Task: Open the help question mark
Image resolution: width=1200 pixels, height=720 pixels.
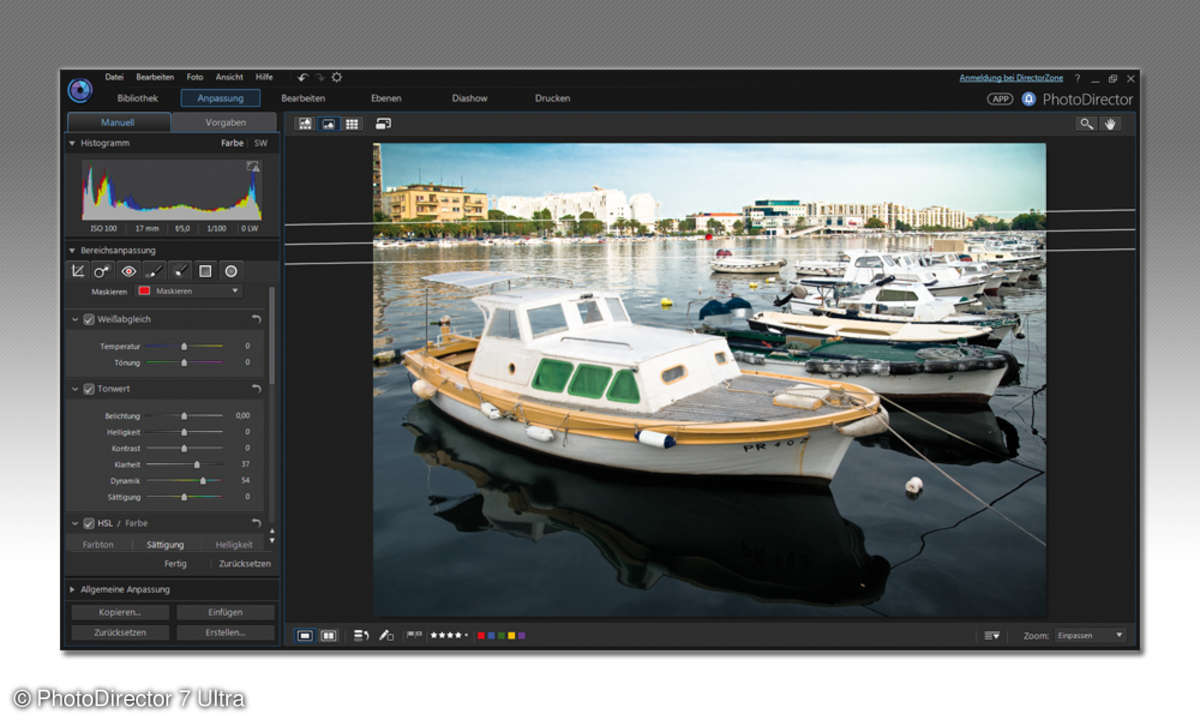Action: 1077,78
